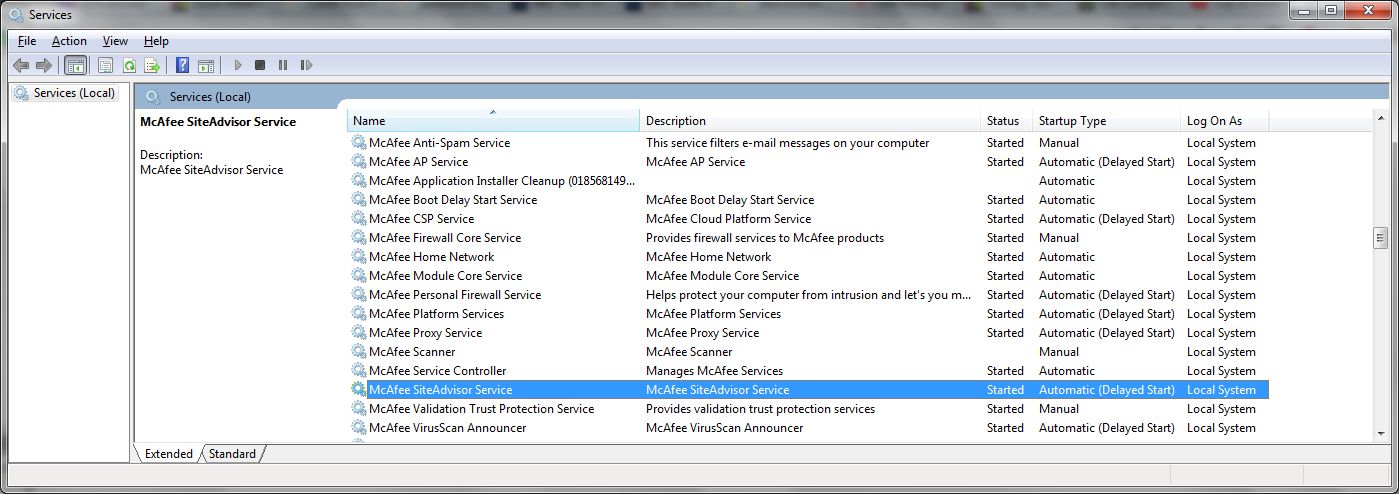Click the Export List toolbar icon
1399x494 pixels.
point(152,66)
